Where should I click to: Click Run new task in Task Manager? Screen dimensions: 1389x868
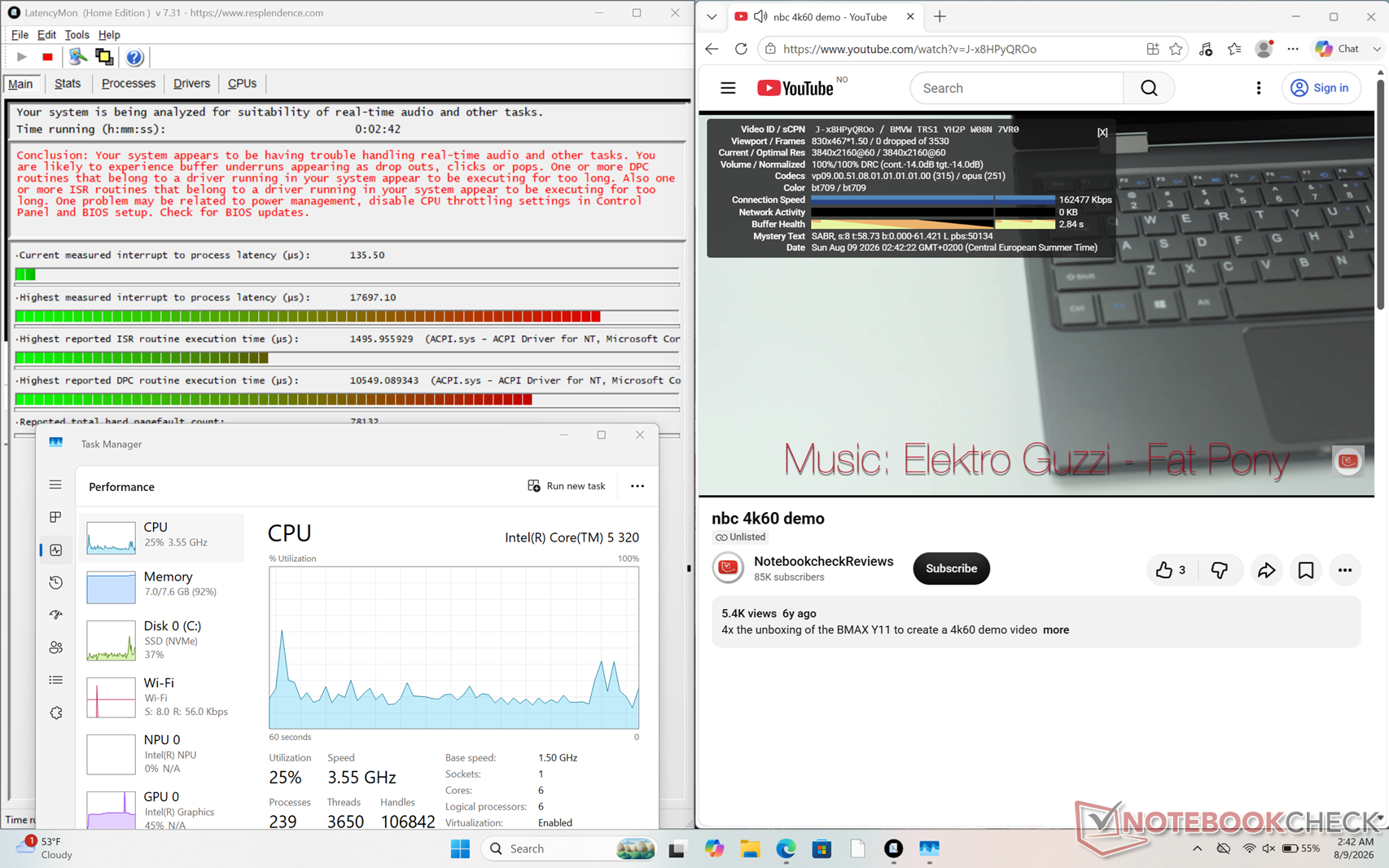click(567, 486)
